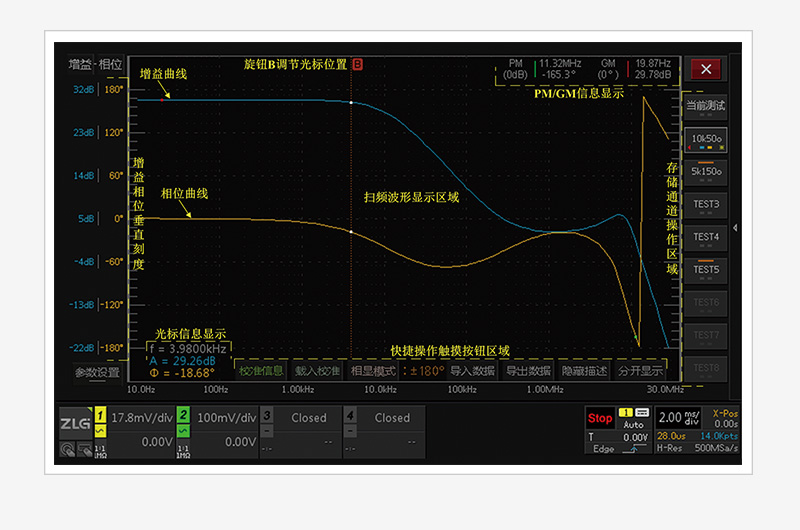Select the eraser clear icon beside touch icon
The height and width of the screenshot is (530, 800).
[85, 449]
